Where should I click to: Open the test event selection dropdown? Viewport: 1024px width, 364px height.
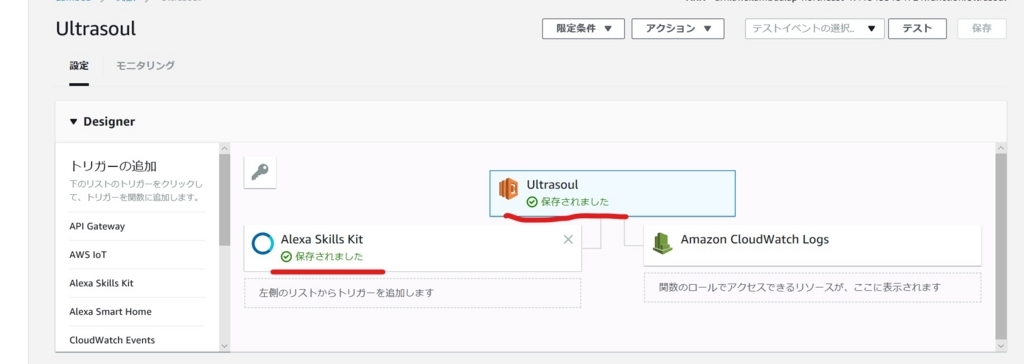click(814, 29)
